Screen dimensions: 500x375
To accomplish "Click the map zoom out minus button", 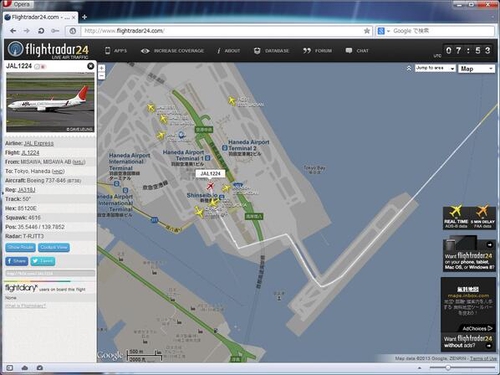I will (x=102, y=76).
